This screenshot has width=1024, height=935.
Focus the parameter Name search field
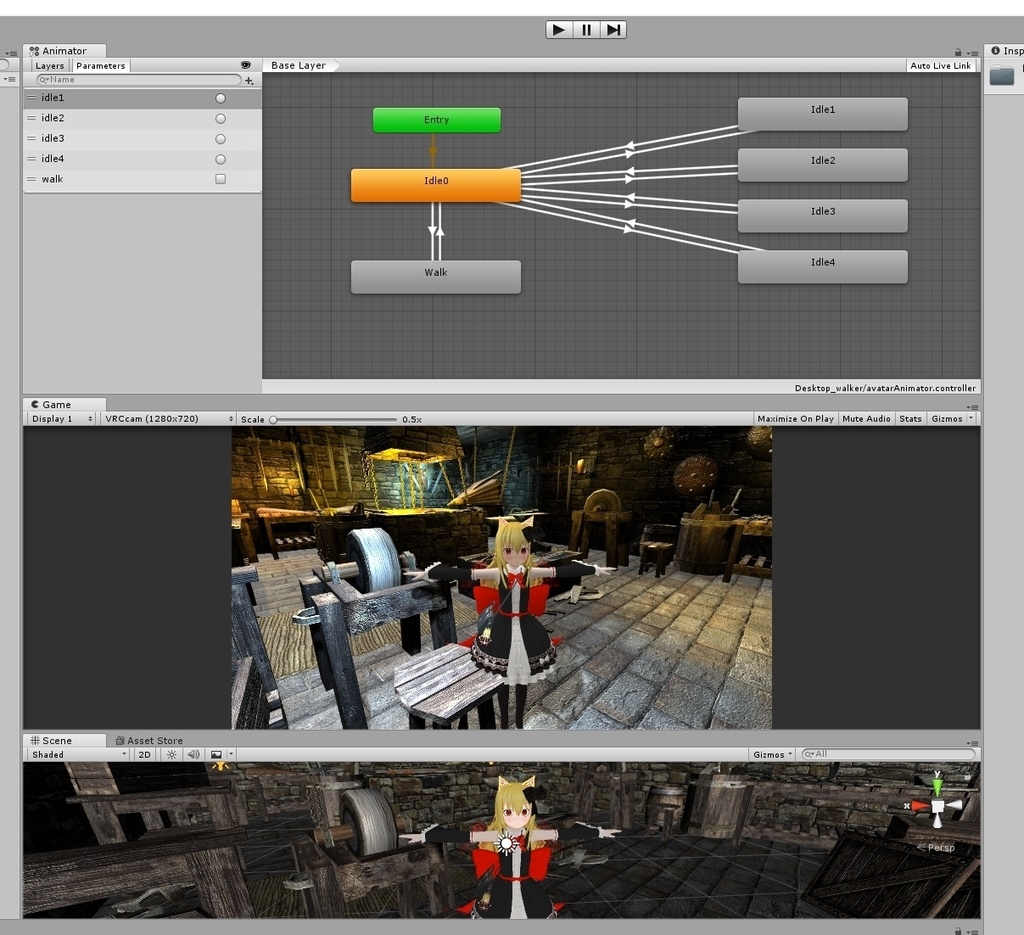138,80
